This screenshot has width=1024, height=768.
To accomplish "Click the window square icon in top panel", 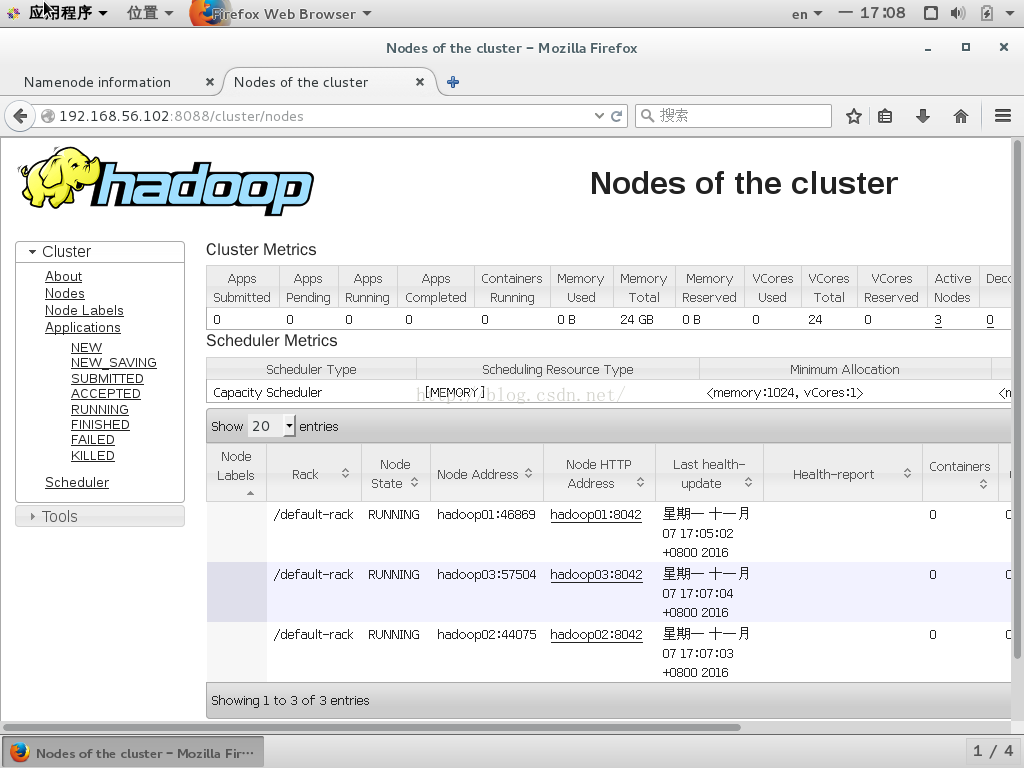I will (931, 13).
